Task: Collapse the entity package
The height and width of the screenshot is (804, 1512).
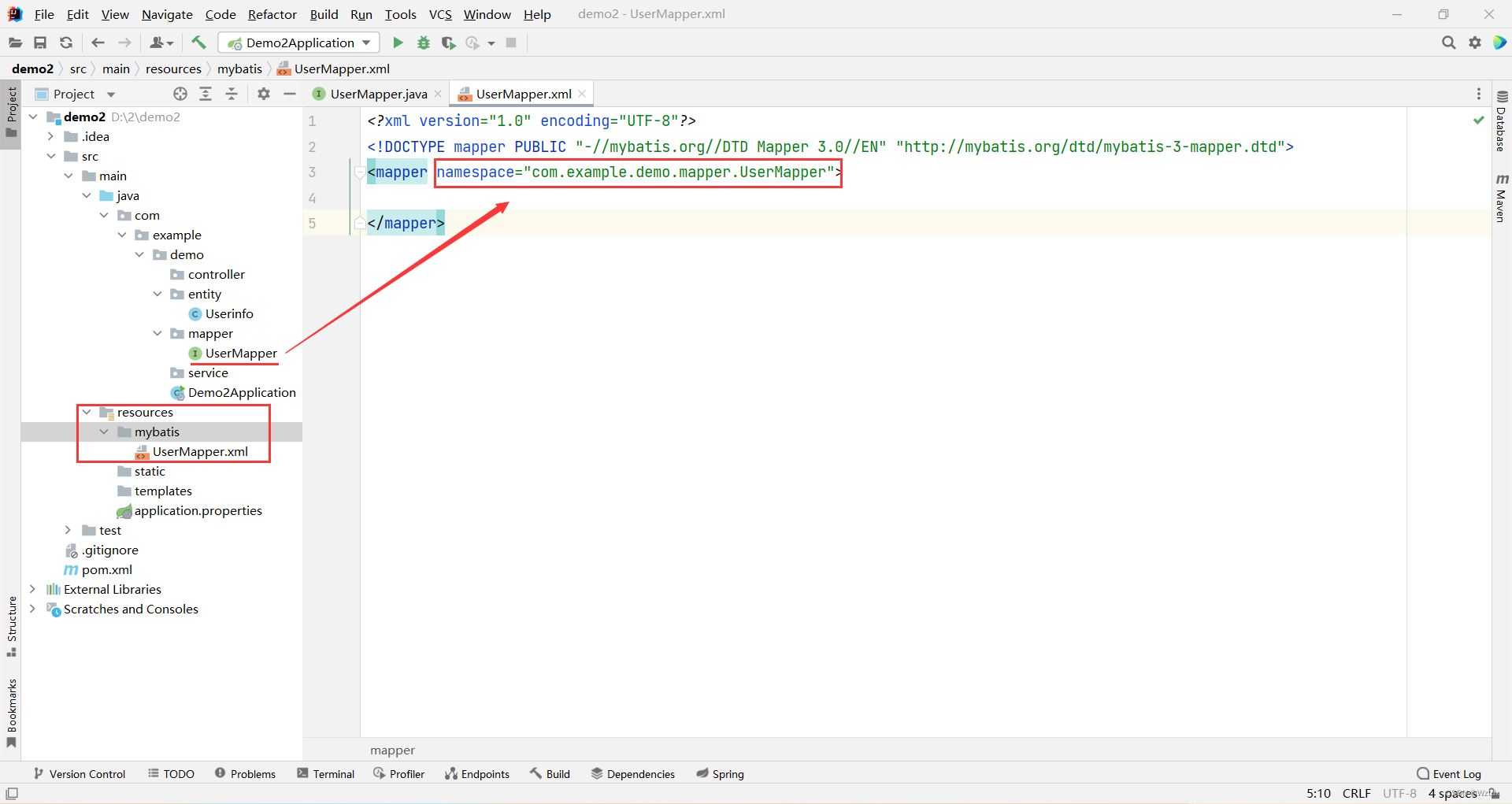Action: (x=157, y=294)
